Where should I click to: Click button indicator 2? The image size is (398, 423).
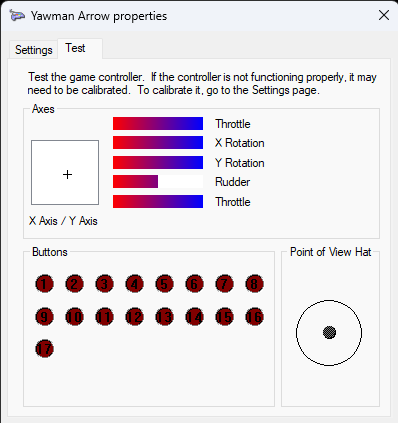74,284
